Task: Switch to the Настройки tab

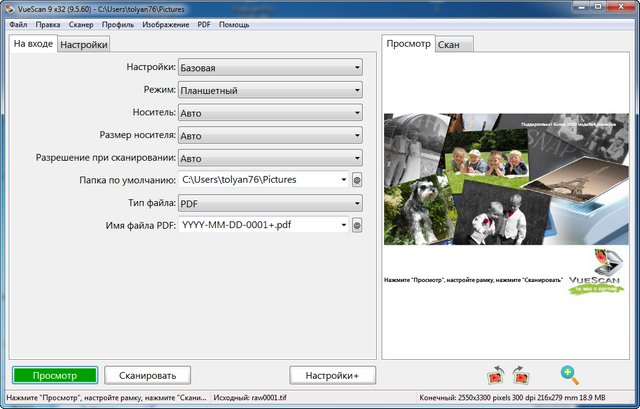Action: (x=84, y=44)
